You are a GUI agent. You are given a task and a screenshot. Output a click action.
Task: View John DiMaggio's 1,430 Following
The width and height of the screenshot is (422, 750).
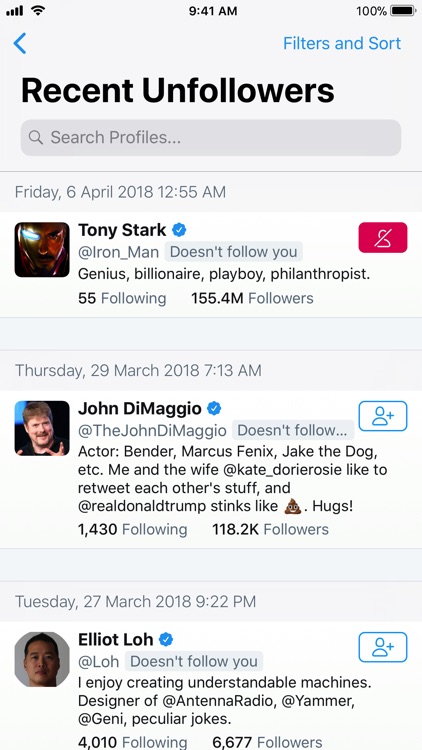(133, 529)
